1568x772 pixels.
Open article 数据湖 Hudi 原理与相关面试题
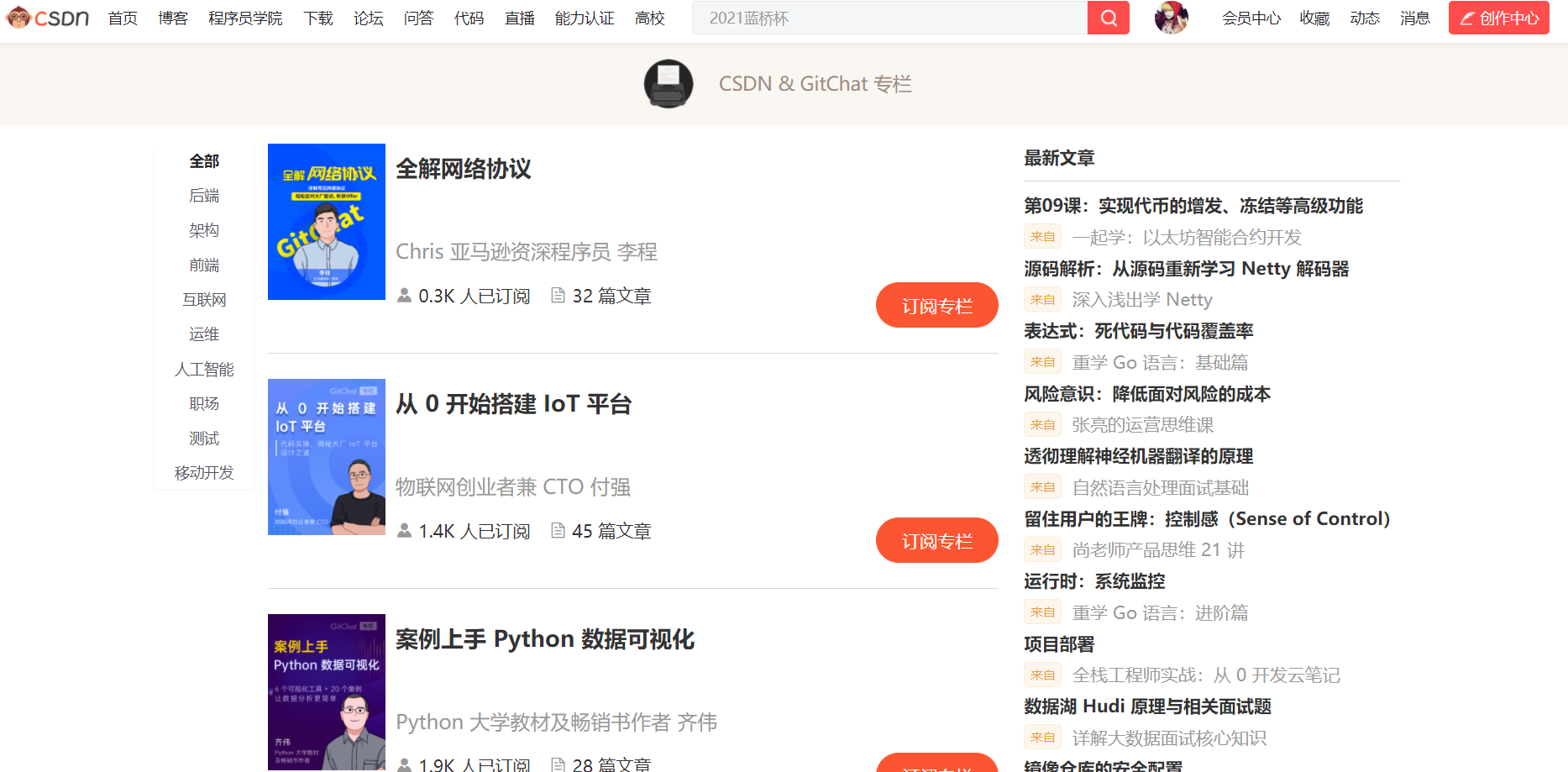tap(1148, 706)
